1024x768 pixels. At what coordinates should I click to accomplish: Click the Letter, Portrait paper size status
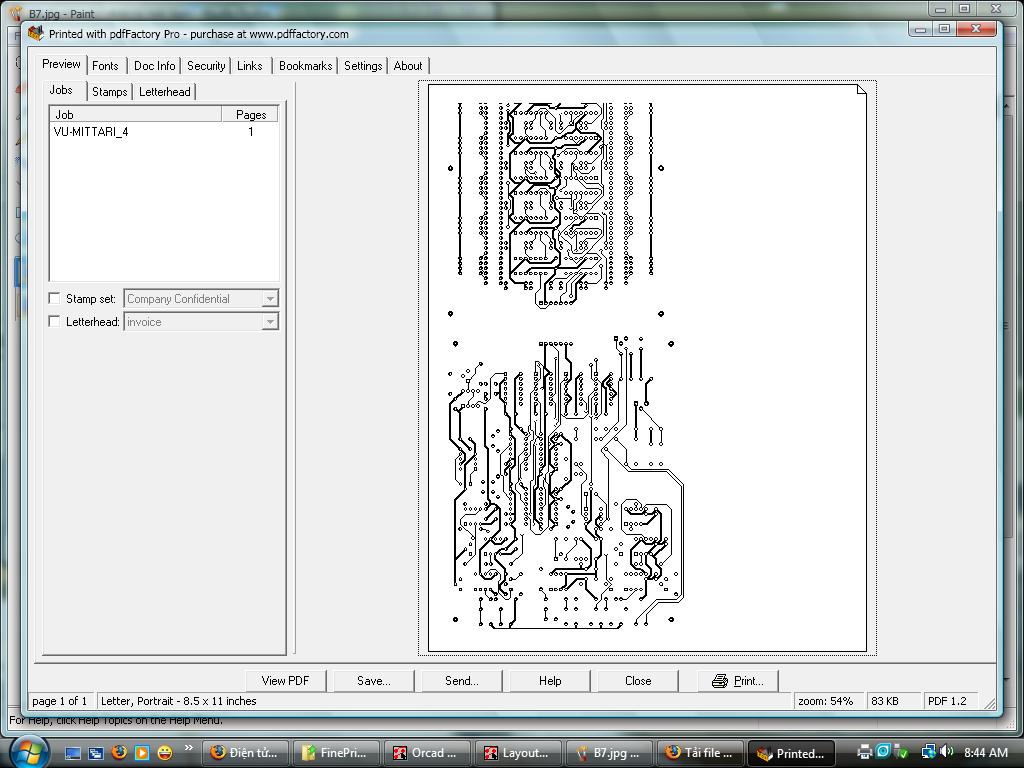click(443, 701)
